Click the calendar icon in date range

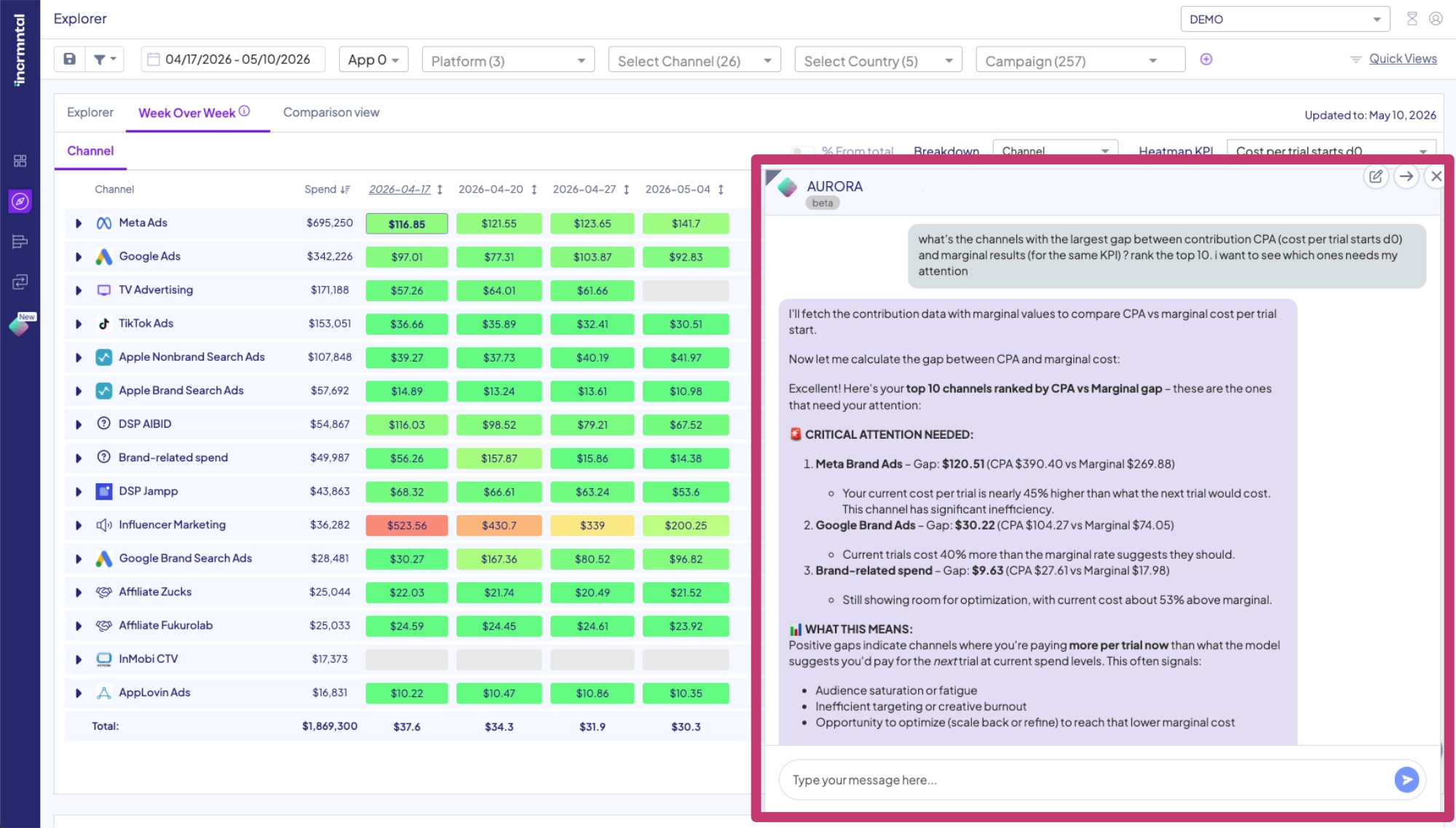[154, 60]
